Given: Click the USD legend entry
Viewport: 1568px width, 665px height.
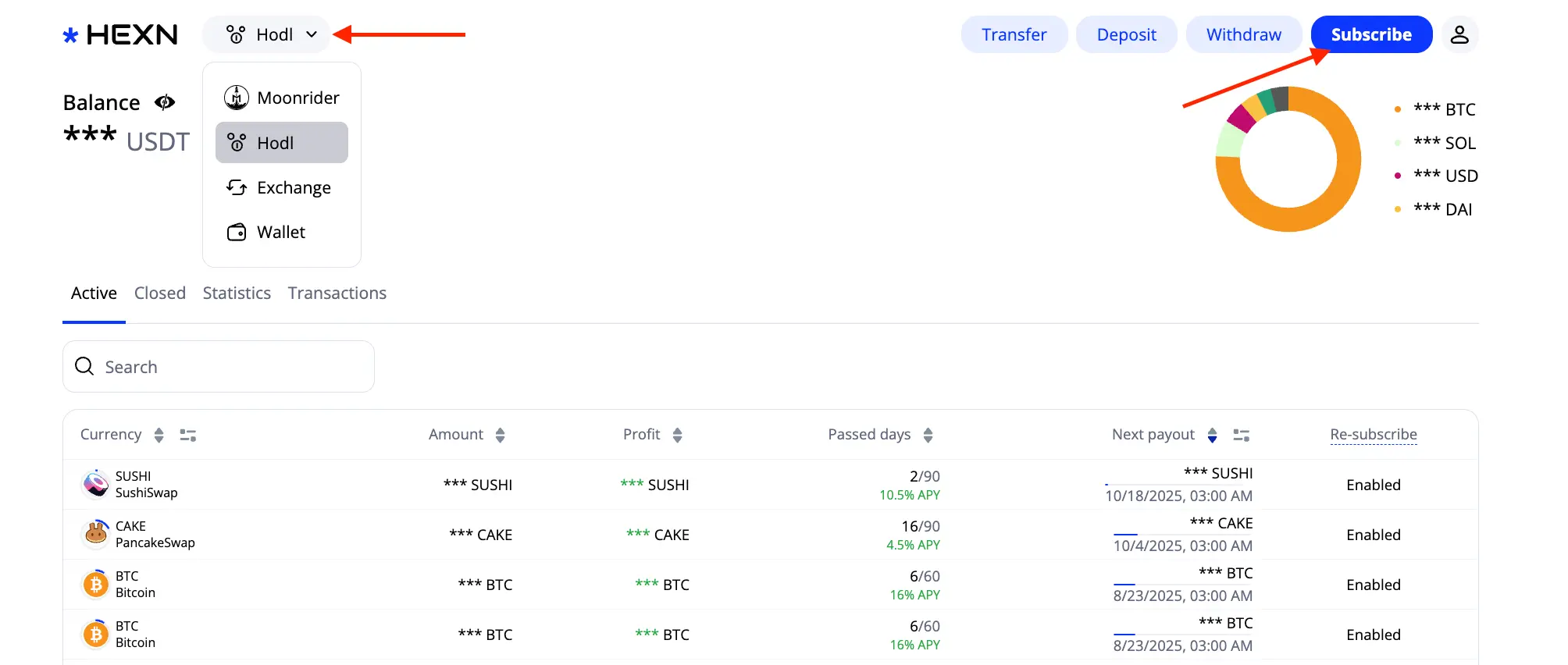Looking at the screenshot, I should (x=1437, y=176).
